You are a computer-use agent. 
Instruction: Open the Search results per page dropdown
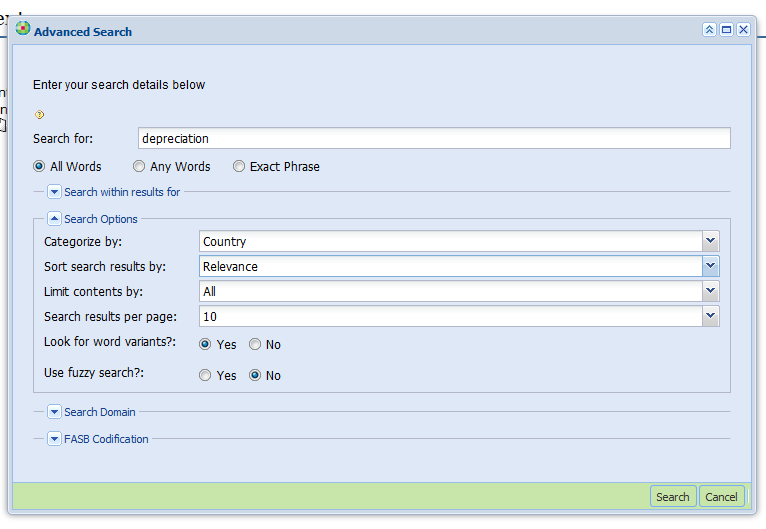710,317
